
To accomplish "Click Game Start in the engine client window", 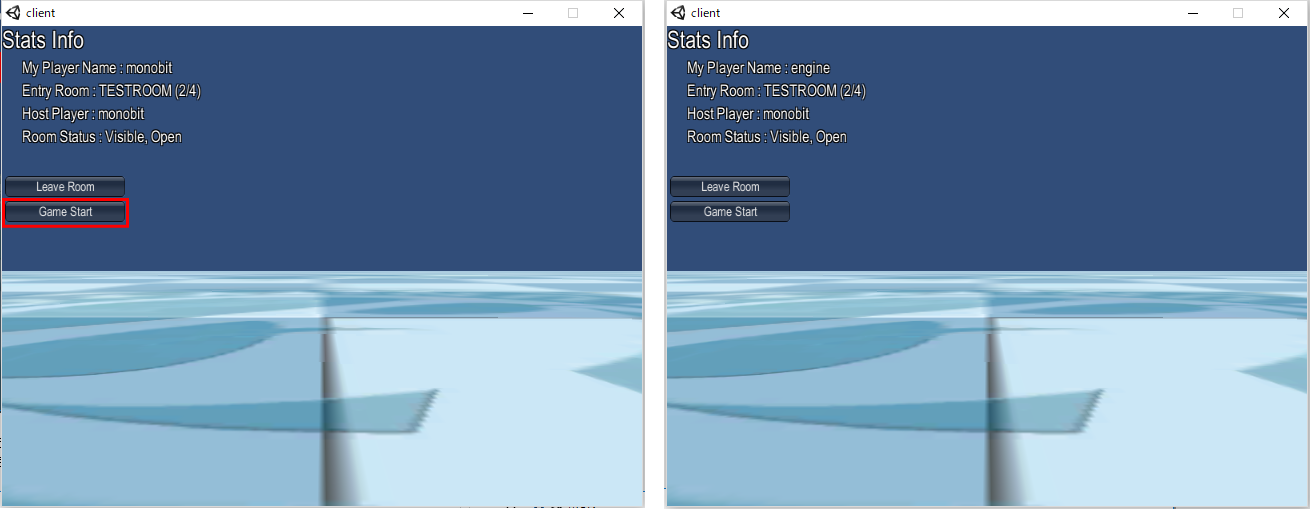I will pos(730,212).
